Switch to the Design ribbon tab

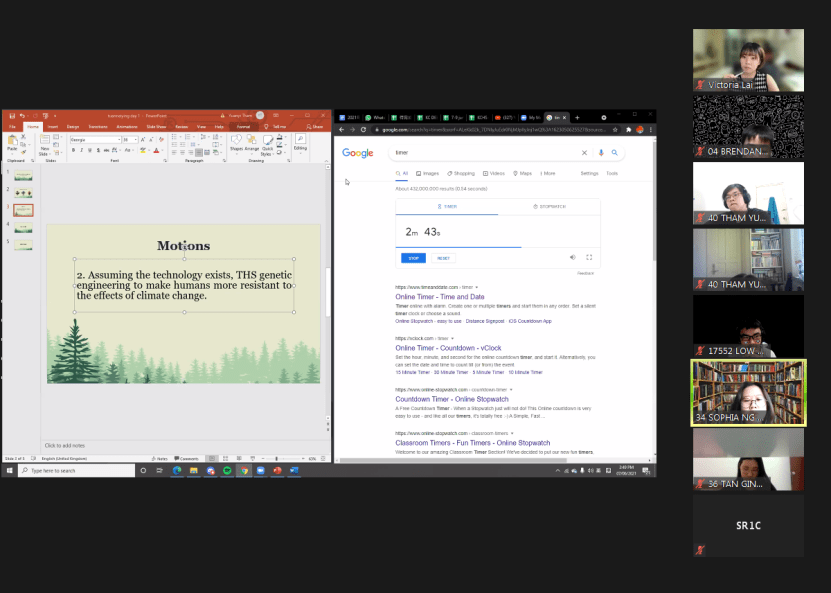tap(73, 127)
